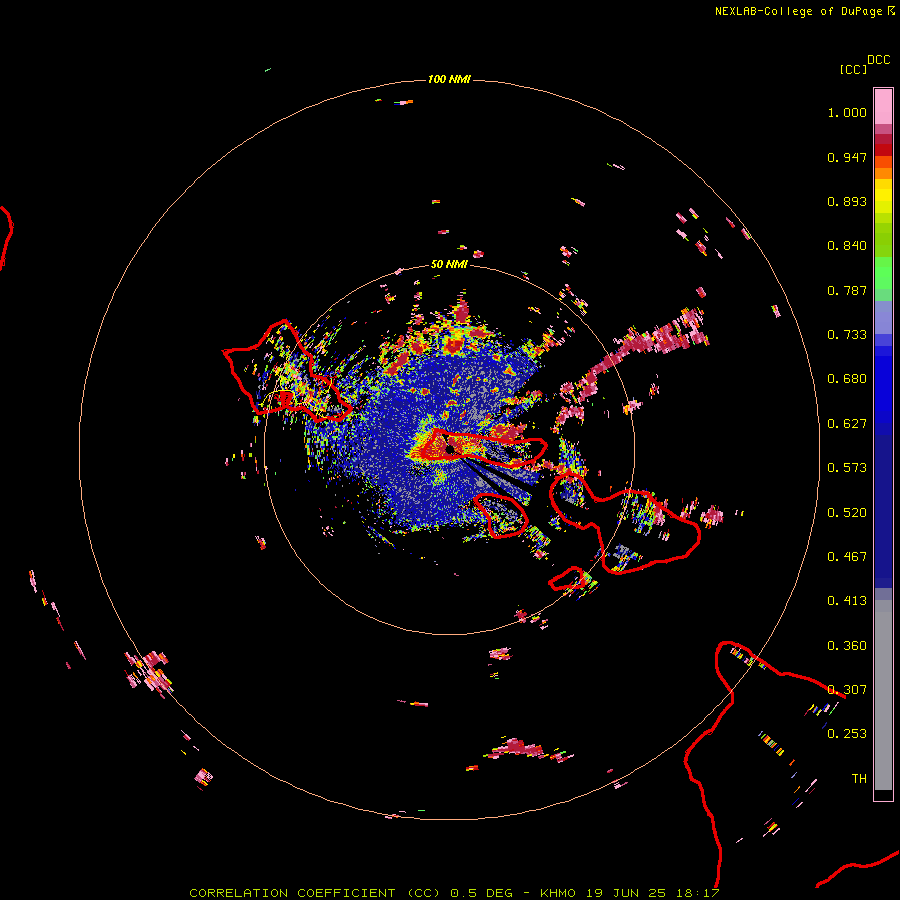Click the [CC] legend unit label
This screenshot has height=900, width=900.
tap(853, 69)
